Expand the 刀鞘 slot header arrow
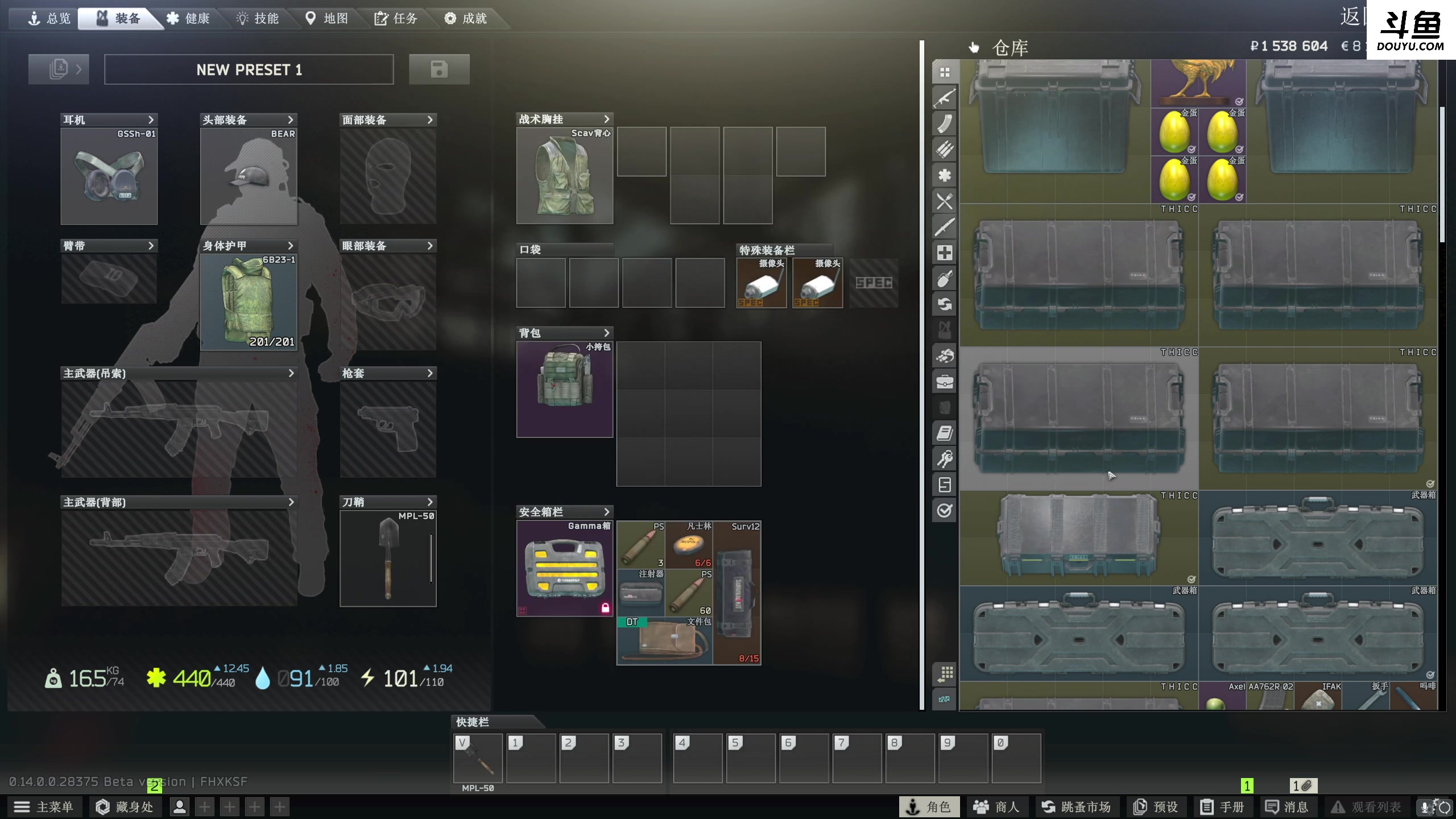 click(x=429, y=502)
